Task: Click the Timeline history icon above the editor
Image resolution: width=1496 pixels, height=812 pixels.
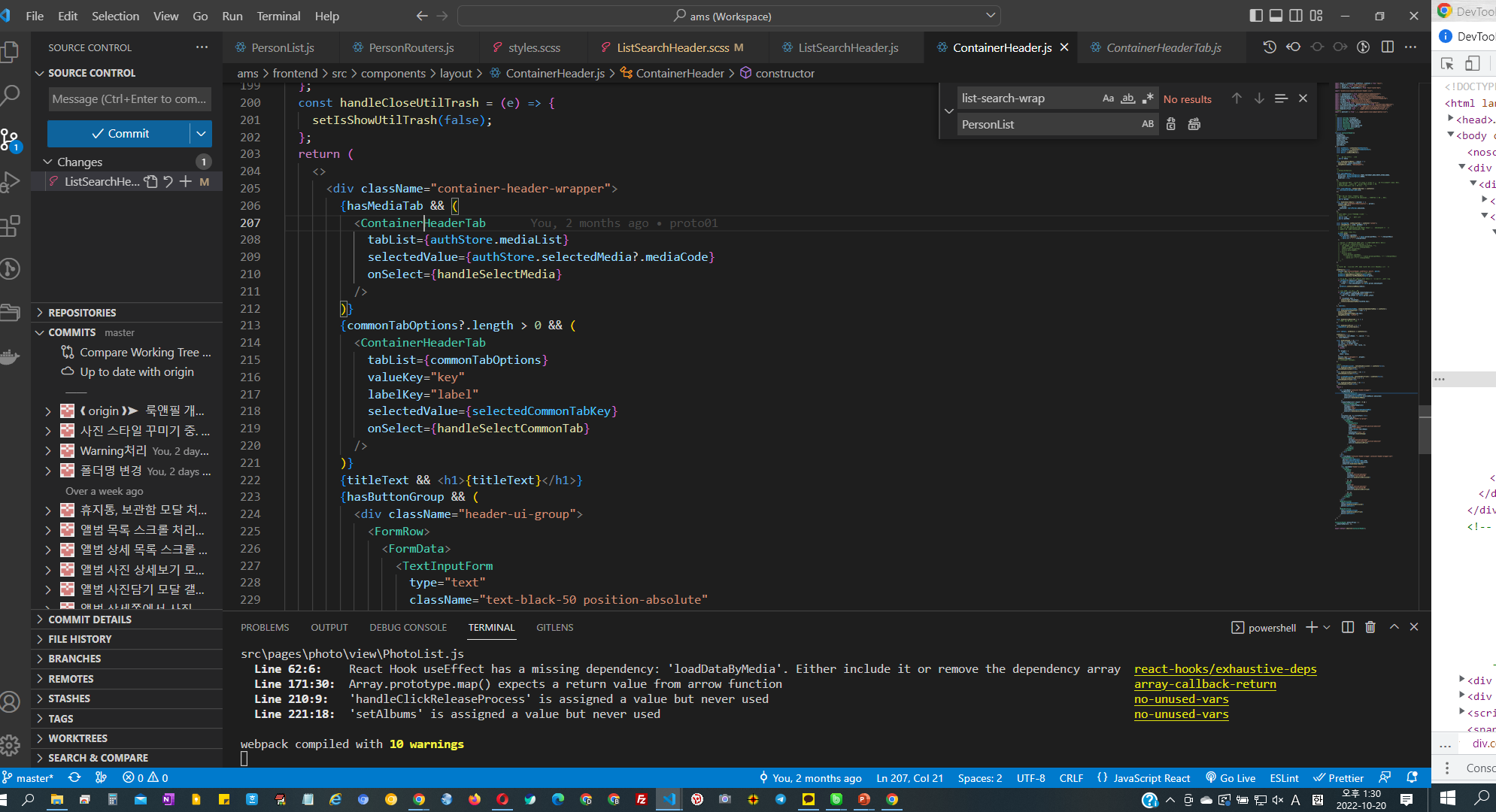Action: point(1270,47)
